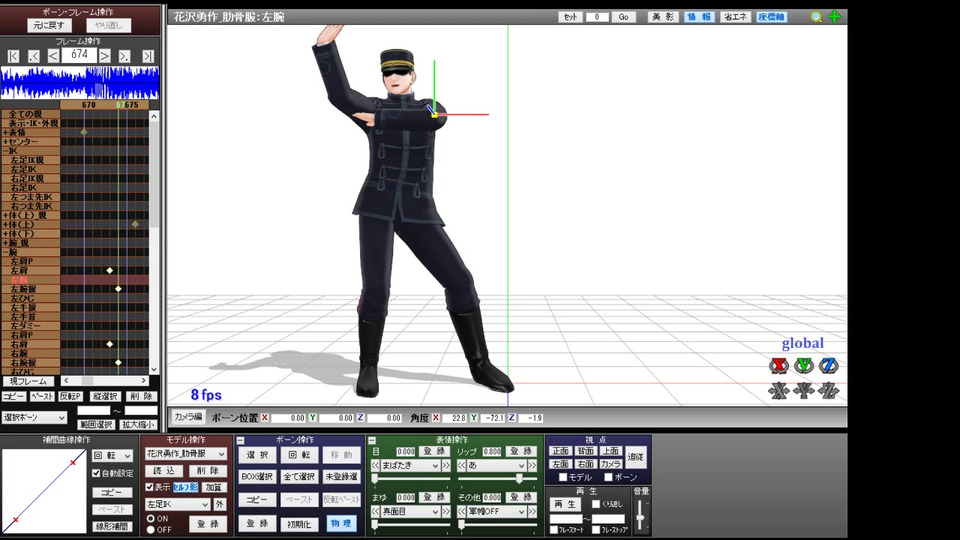Viewport: 960px width, 540px height.
Task: Jump to previous keyframe with .< button
Action: click(33, 56)
